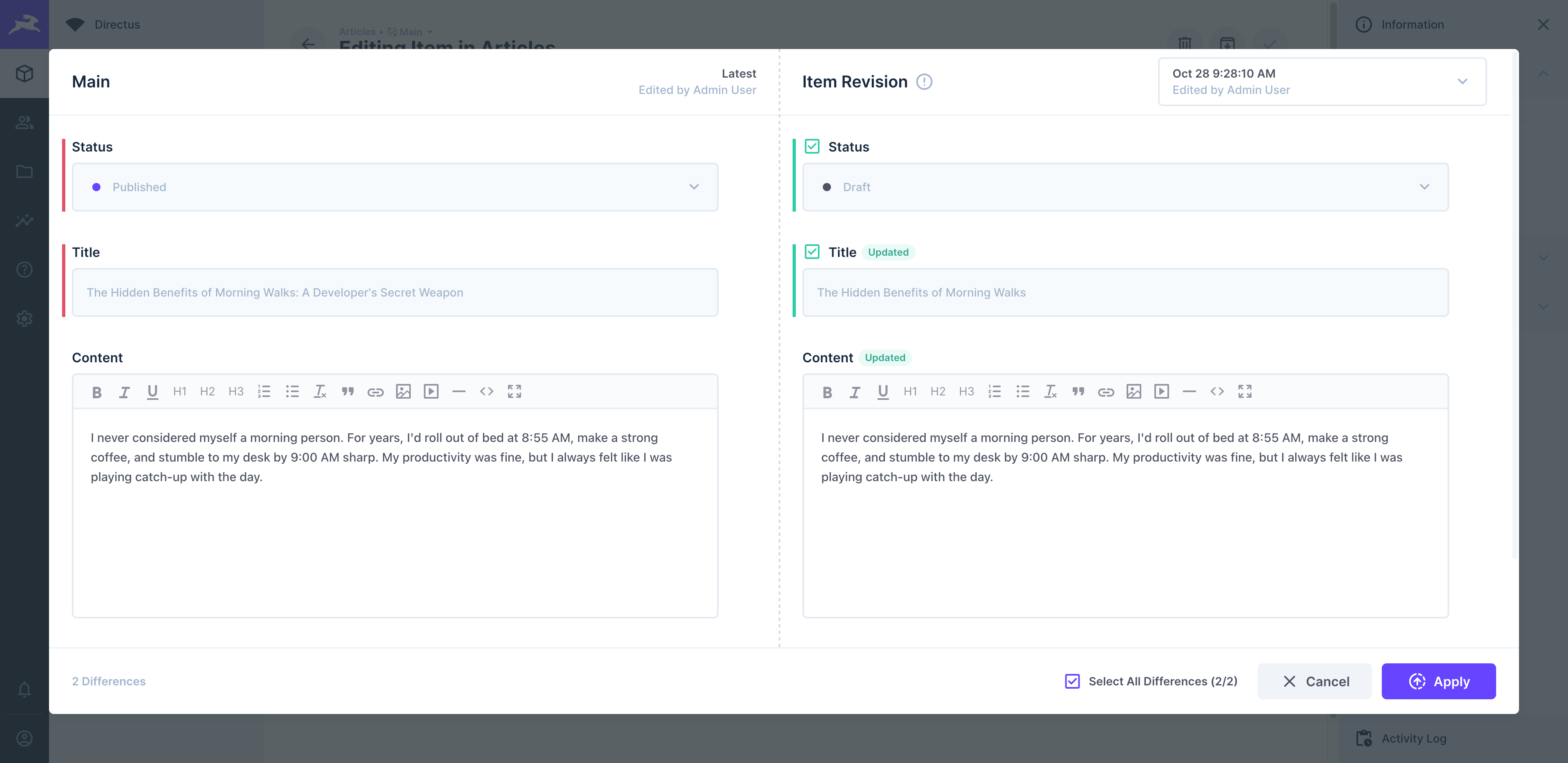The image size is (1568, 763).
Task: Click the Cancel button
Action: coord(1315,681)
